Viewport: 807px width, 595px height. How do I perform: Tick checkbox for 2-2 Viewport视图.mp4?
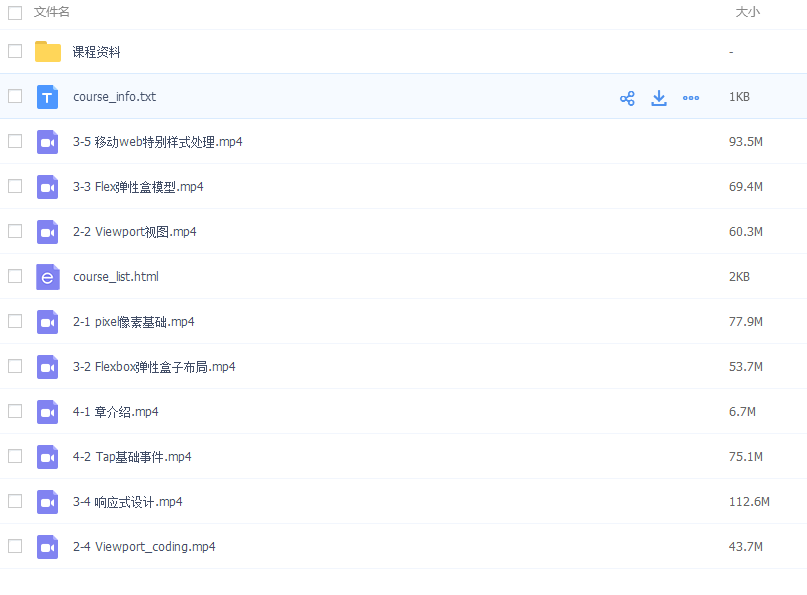(x=15, y=231)
